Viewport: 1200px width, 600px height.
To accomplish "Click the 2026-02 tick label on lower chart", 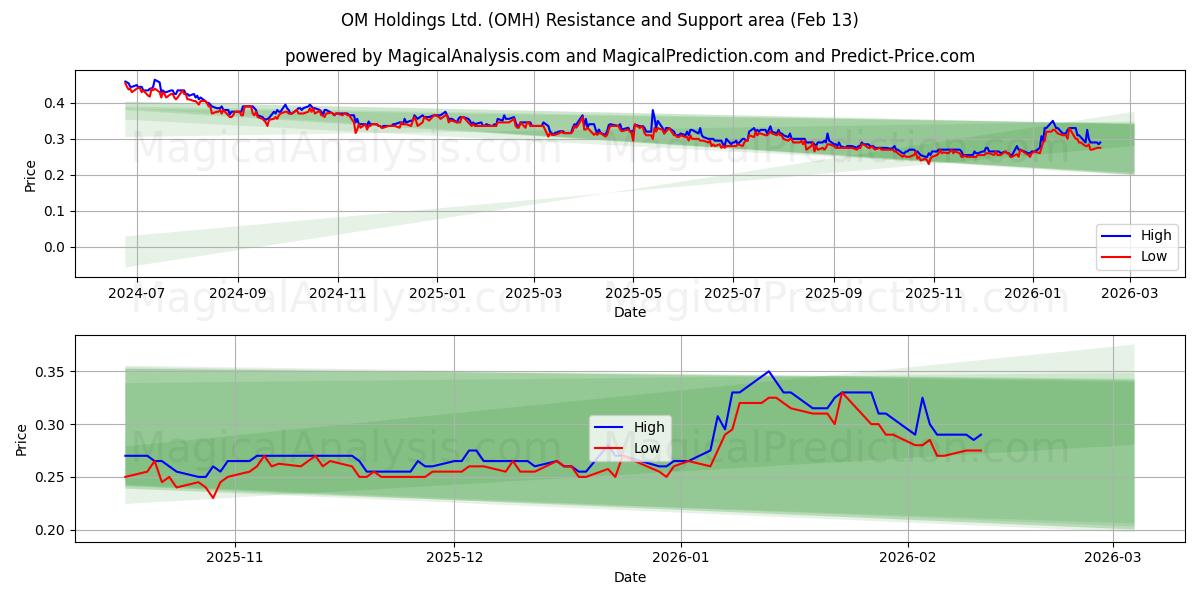I will point(908,559).
